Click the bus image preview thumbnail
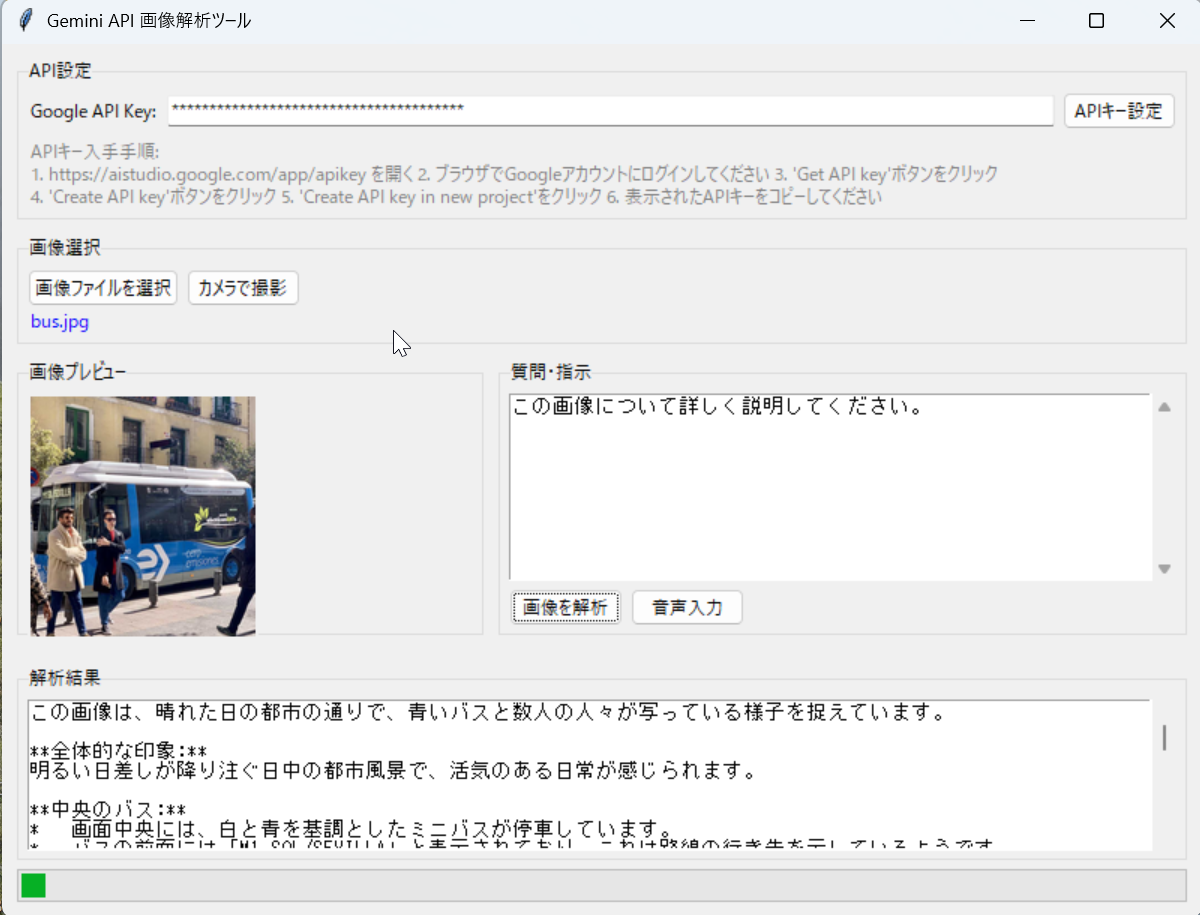This screenshot has height=915, width=1200. [x=143, y=516]
